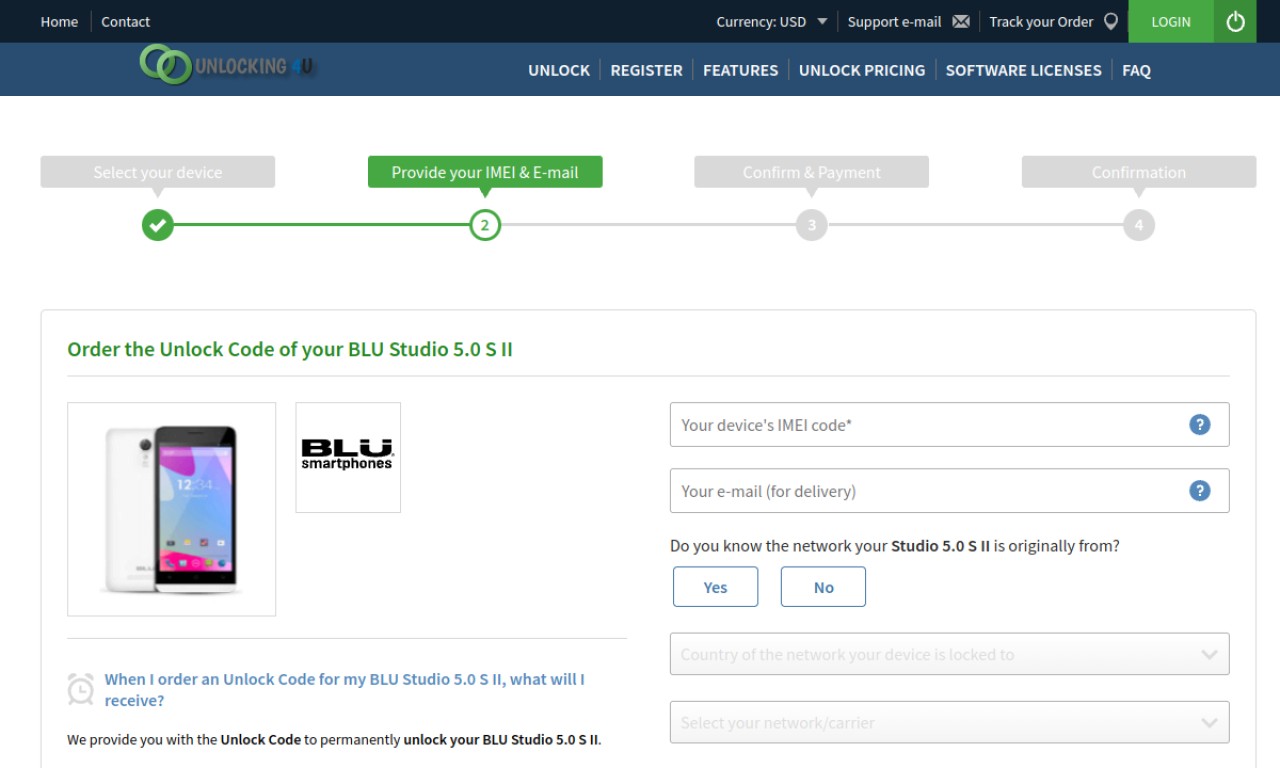Click the step 2 circle indicator
Image resolution: width=1280 pixels, height=768 pixels.
coord(485,225)
